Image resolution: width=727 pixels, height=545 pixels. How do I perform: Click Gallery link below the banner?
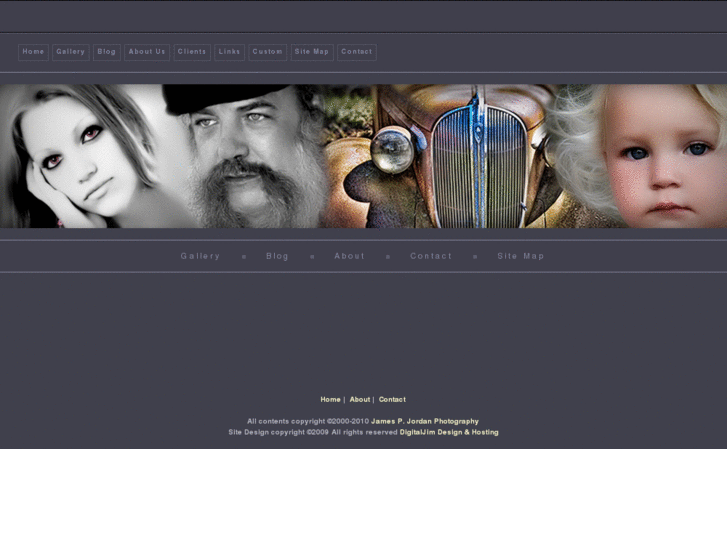pyautogui.click(x=200, y=256)
